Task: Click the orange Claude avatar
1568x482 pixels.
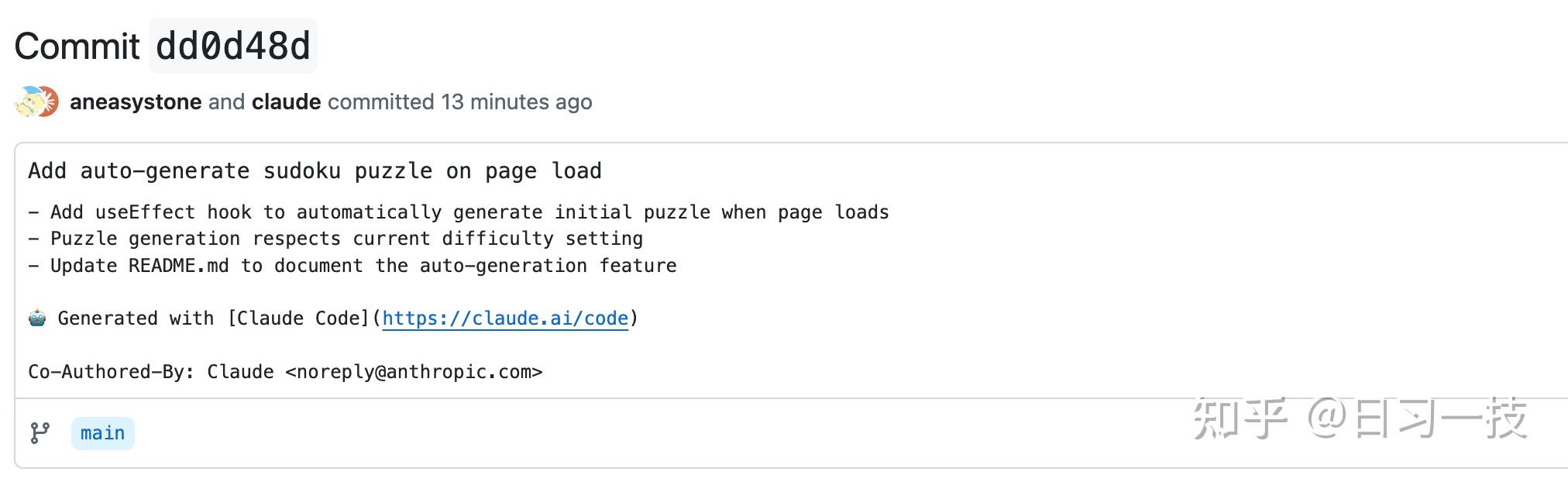Action: coord(50,102)
